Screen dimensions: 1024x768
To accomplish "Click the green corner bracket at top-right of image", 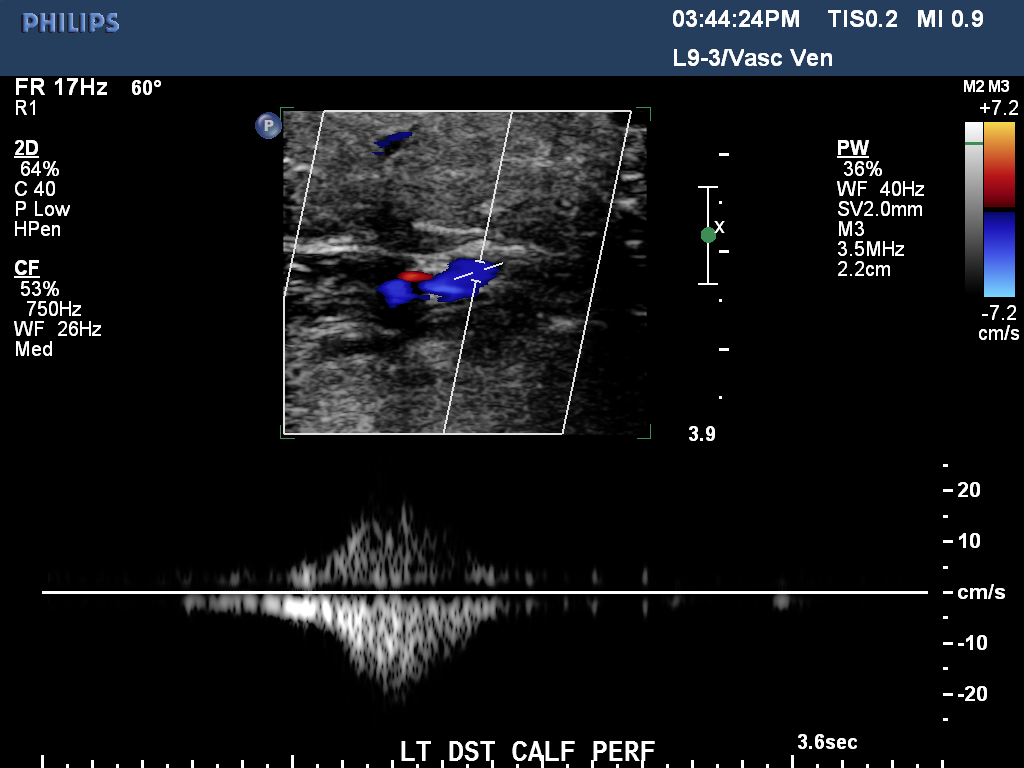I will pos(644,113).
